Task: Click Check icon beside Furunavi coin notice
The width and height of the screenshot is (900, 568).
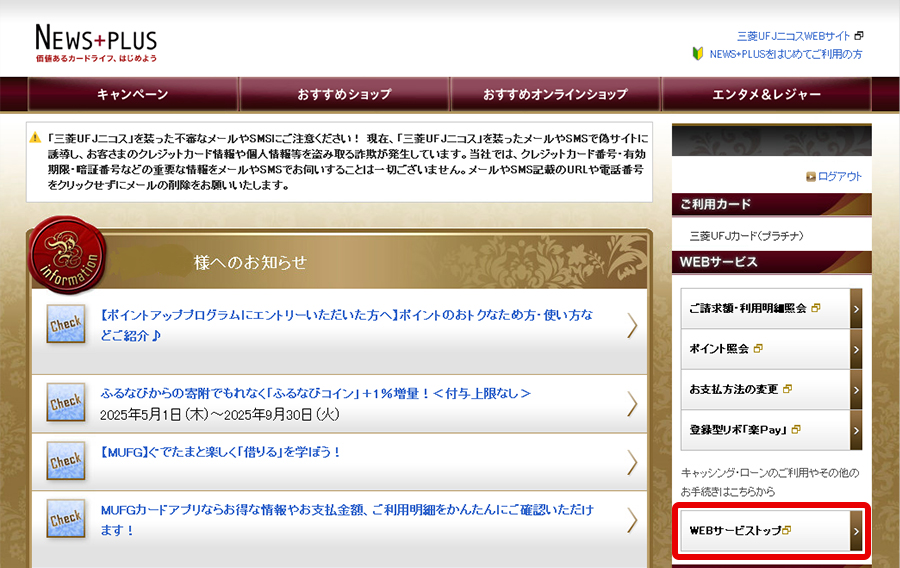Action: point(66,403)
